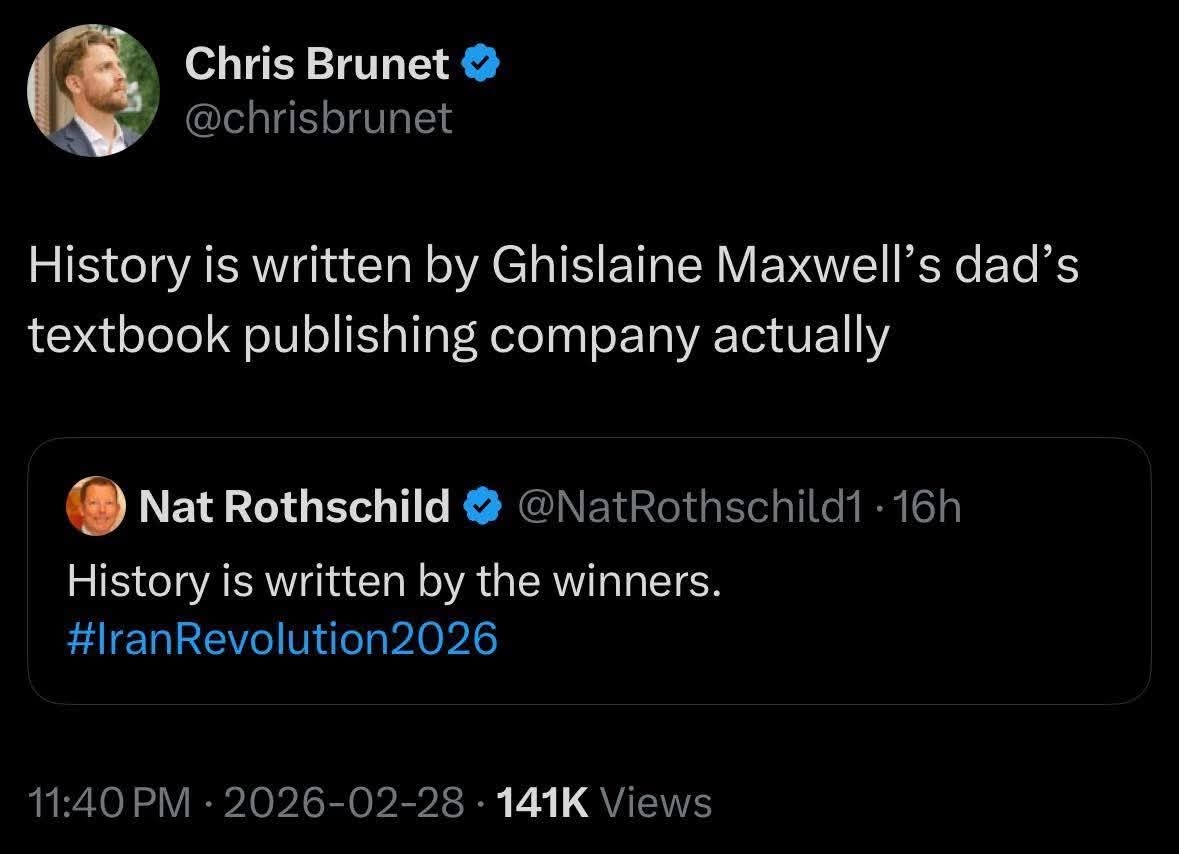Click the Nat Rothschild display name
Image resolution: width=1179 pixels, height=854 pixels.
tap(294, 508)
